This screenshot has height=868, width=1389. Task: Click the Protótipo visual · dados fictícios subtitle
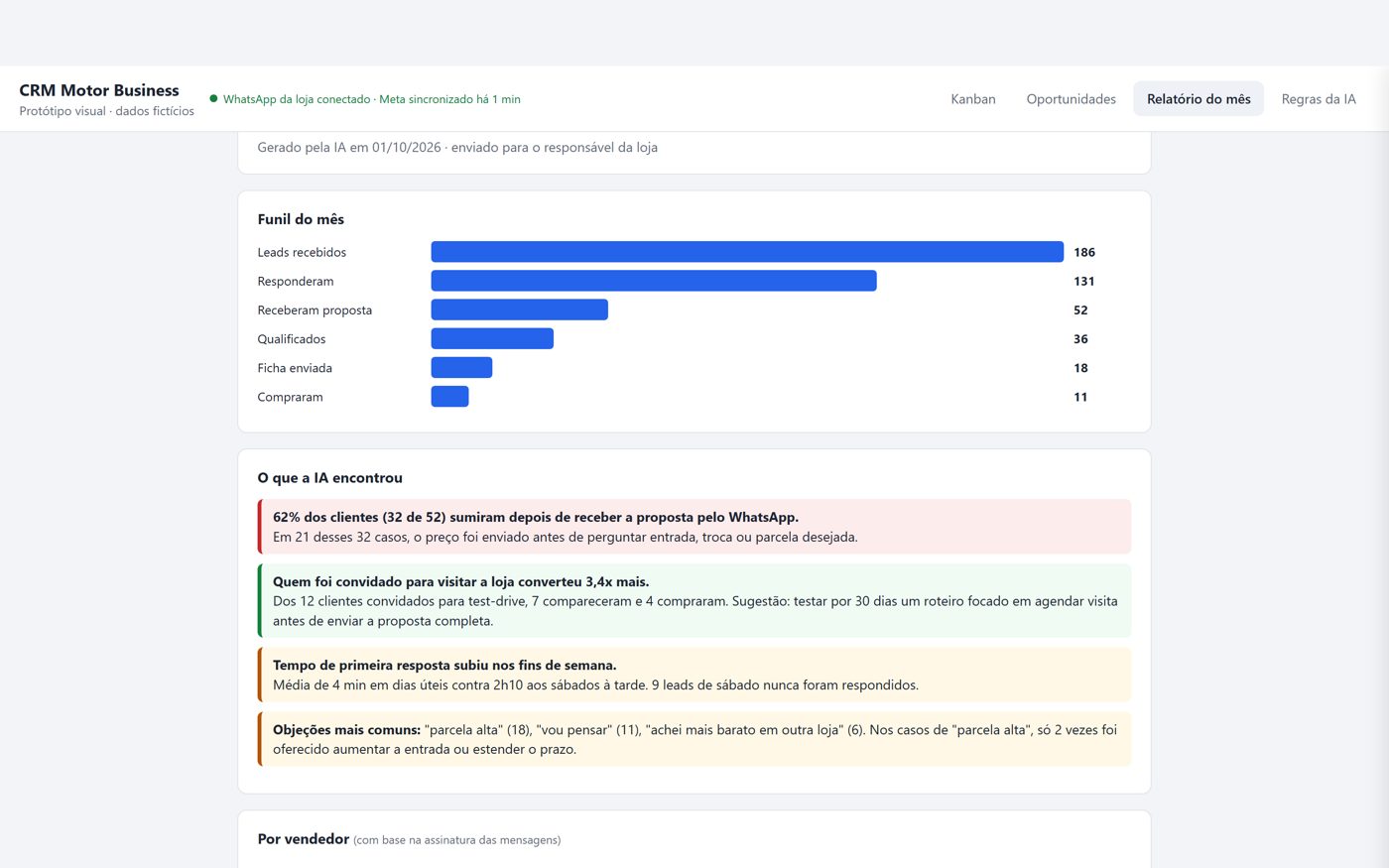pos(106,111)
